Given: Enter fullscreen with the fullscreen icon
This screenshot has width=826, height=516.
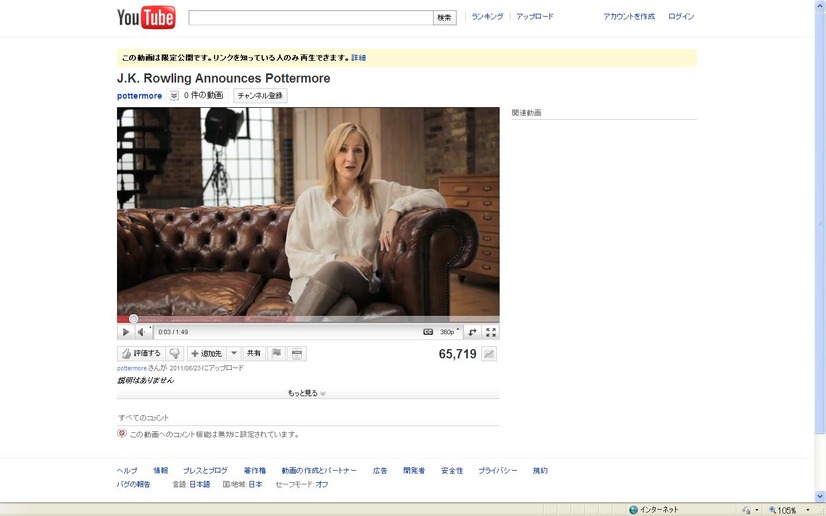Looking at the screenshot, I should pyautogui.click(x=491, y=332).
